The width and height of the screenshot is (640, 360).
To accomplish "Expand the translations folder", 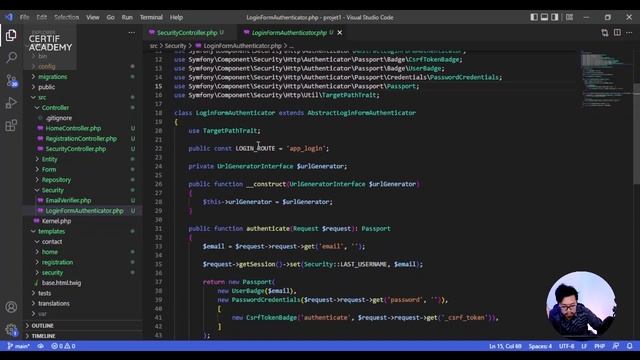I will click(x=54, y=303).
